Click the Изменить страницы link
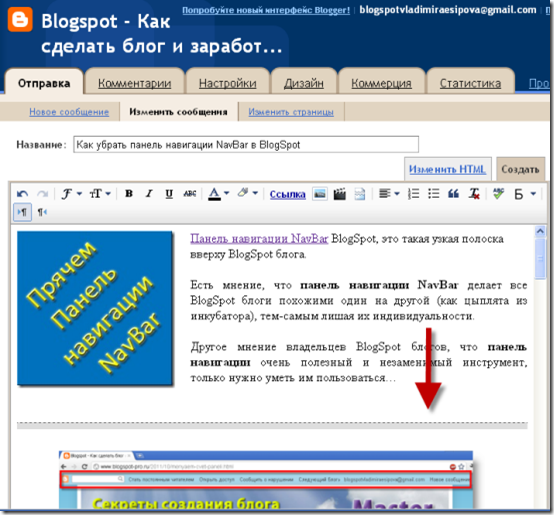 [291, 112]
